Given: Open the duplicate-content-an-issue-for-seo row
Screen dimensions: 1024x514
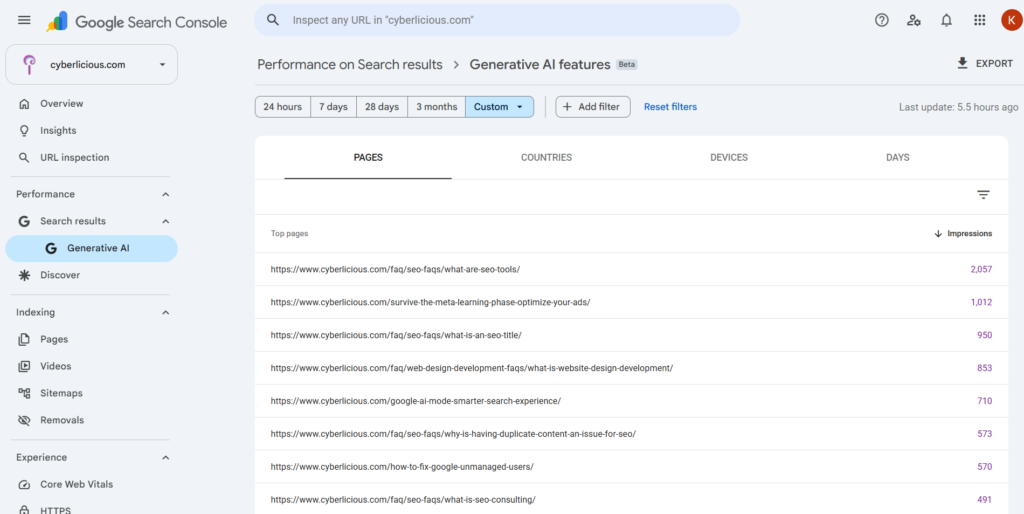Looking at the screenshot, I should [631, 434].
